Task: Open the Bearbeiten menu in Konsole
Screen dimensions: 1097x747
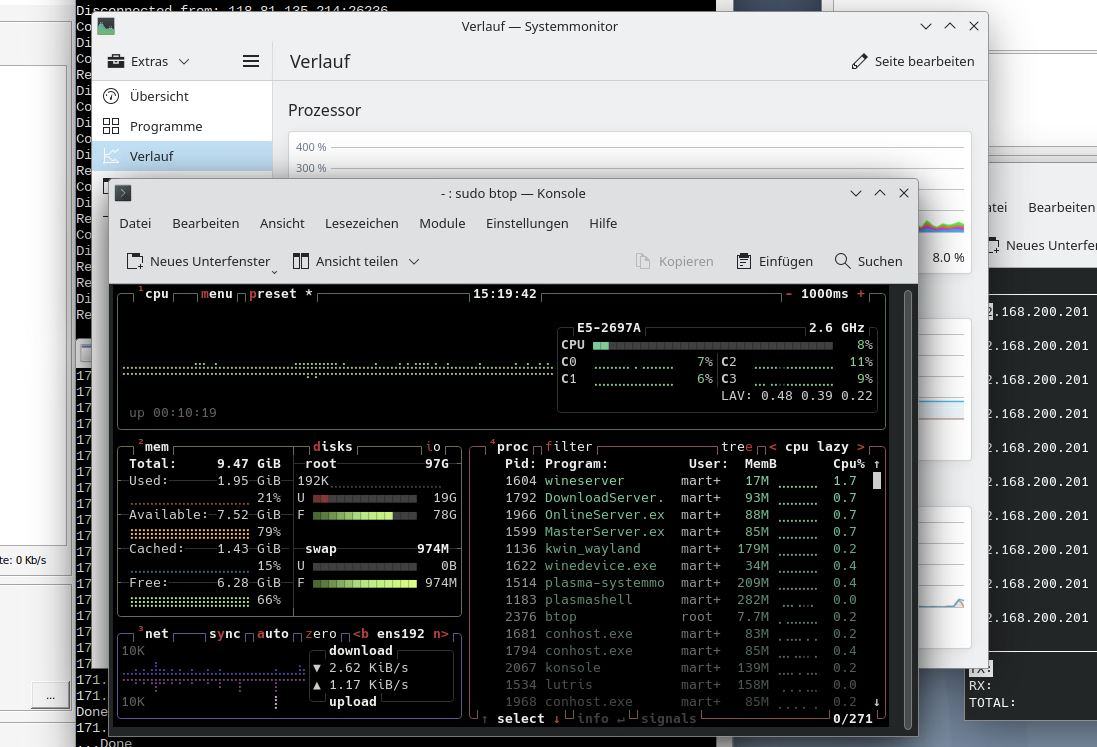Action: click(x=206, y=224)
